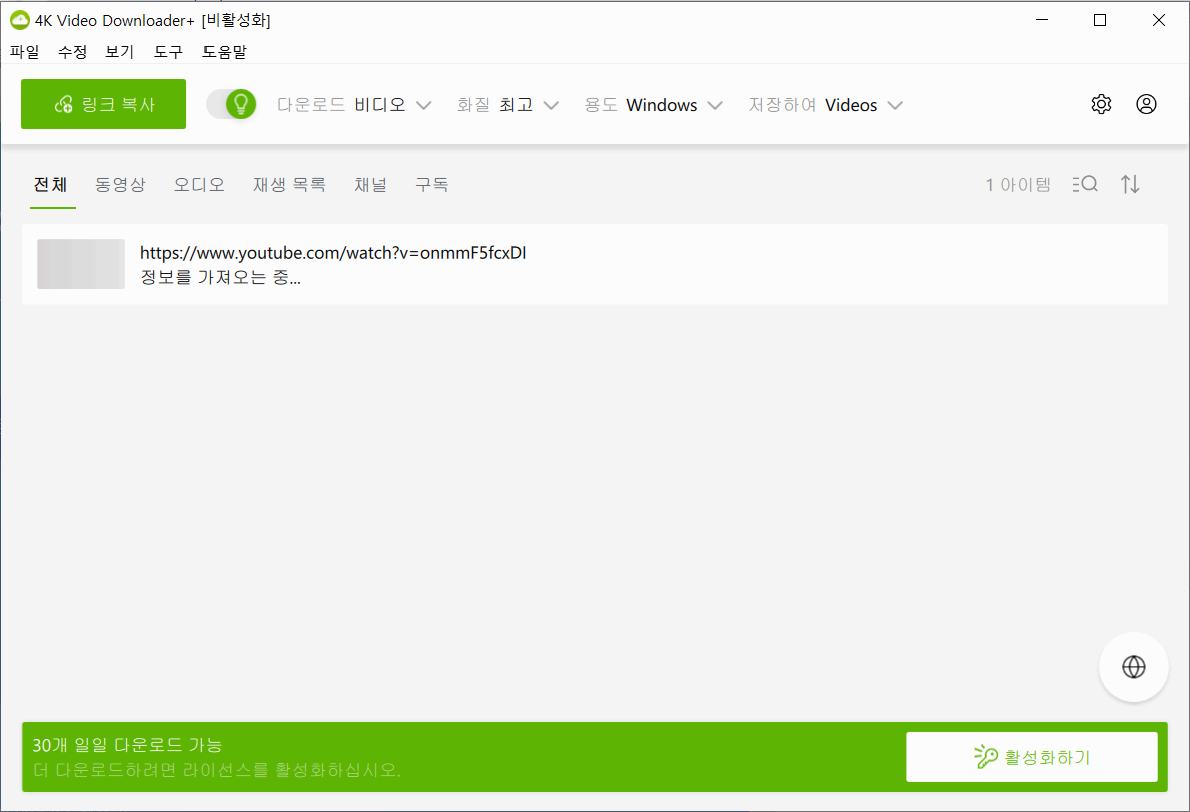Open the 도구 menu
The height and width of the screenshot is (812, 1190).
coord(168,52)
